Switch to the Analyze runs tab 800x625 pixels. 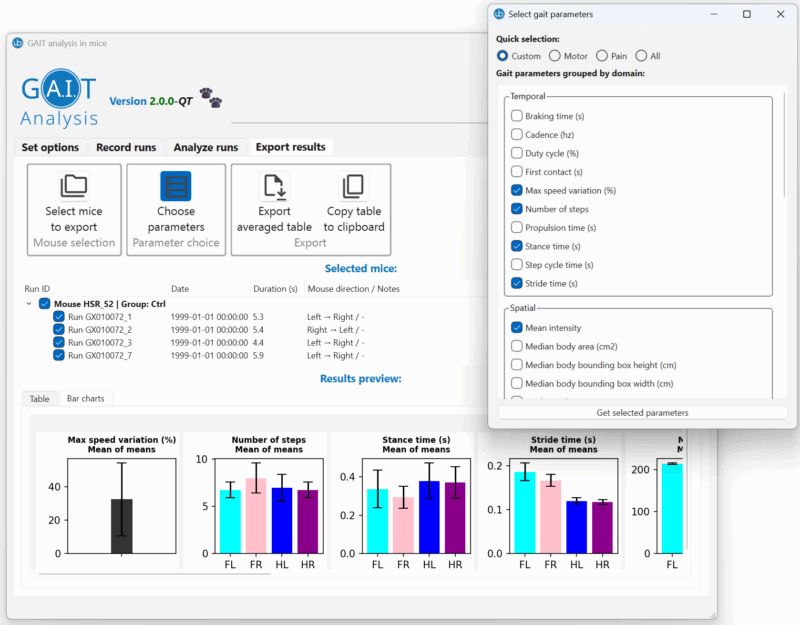pyautogui.click(x=205, y=147)
